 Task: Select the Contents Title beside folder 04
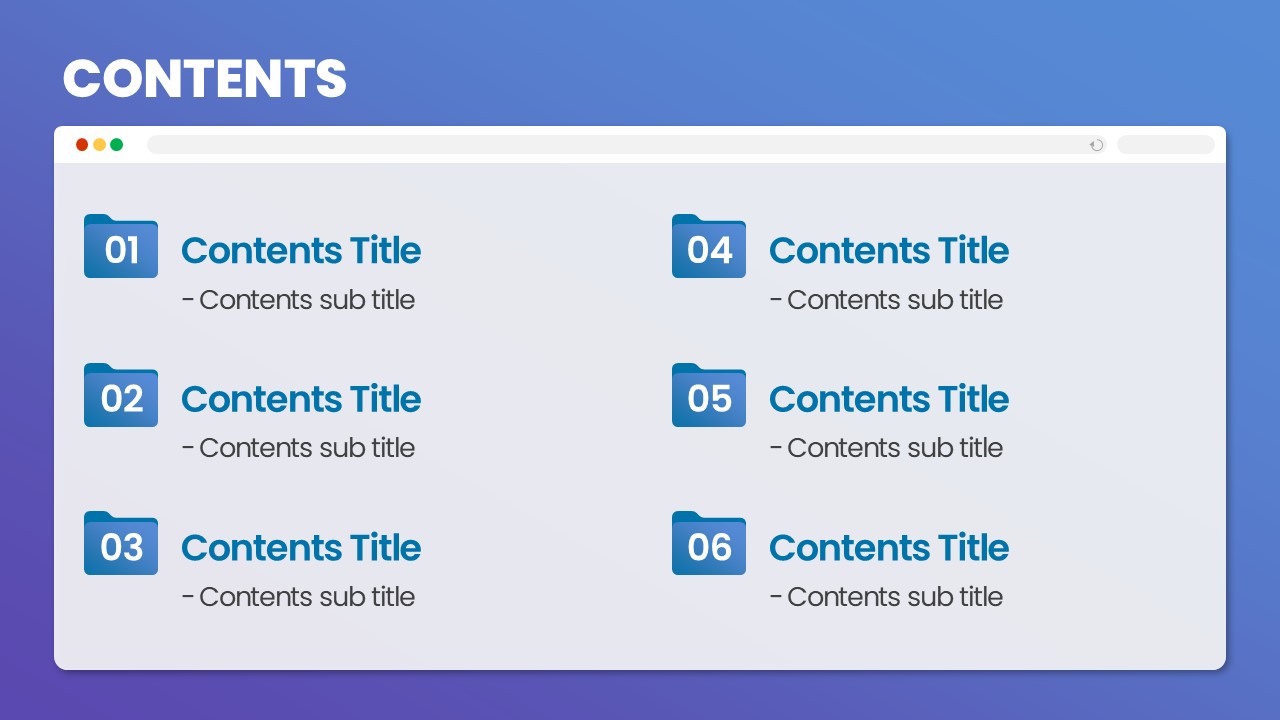point(889,250)
